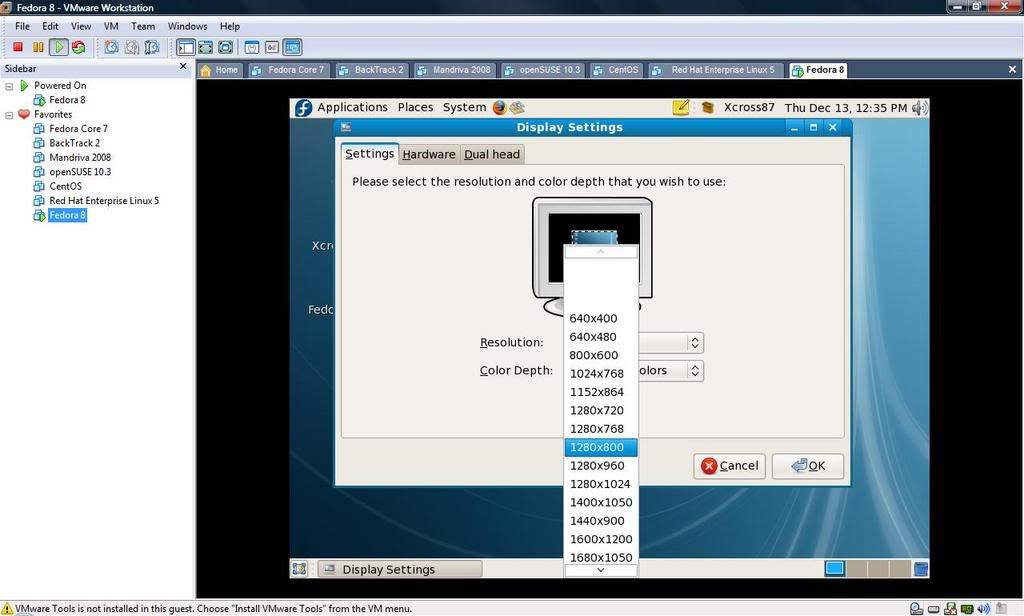Choose 640x480 from the resolution list
The height and width of the screenshot is (616, 1024).
pyautogui.click(x=601, y=337)
